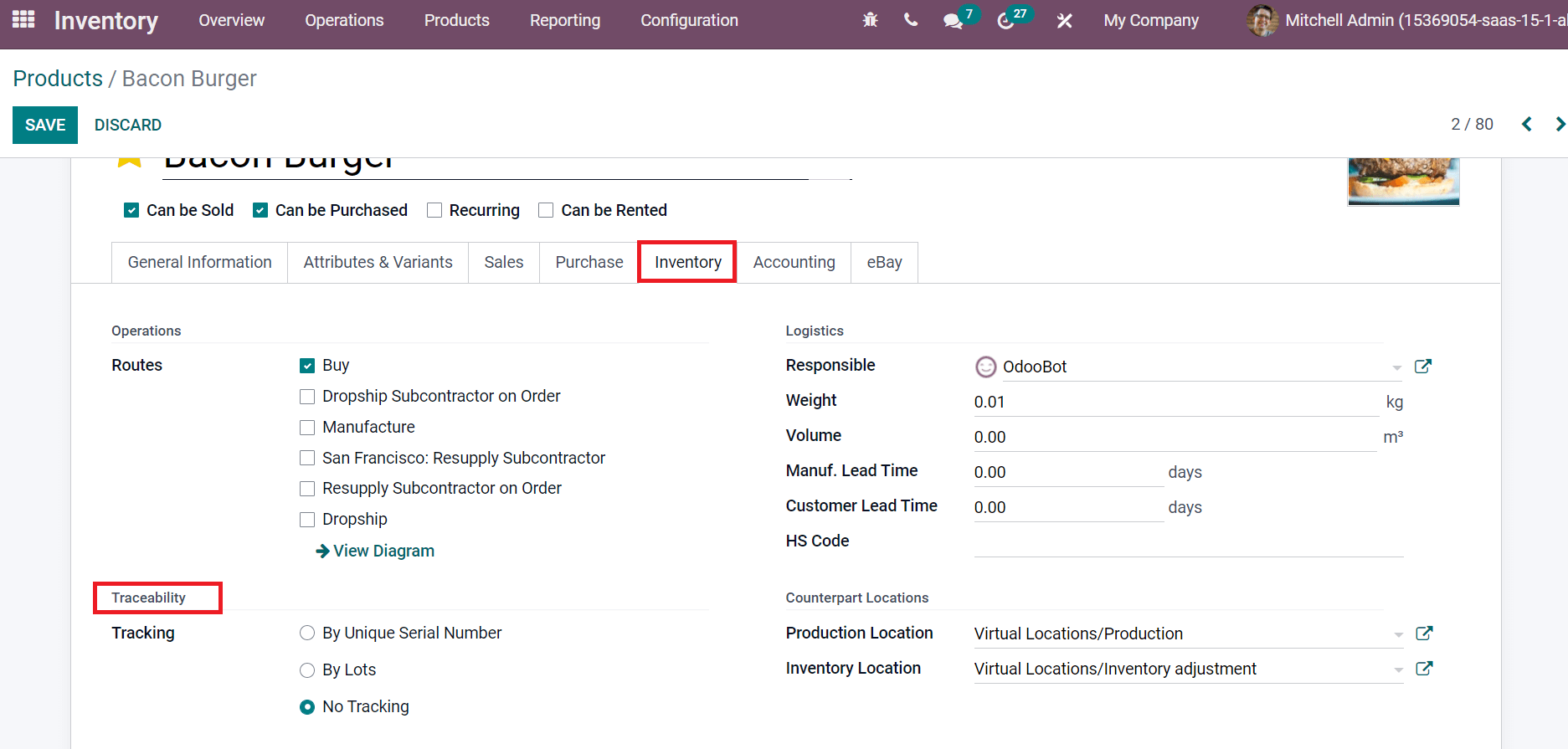The height and width of the screenshot is (749, 1568).
Task: Click Customer Lead Time input field
Action: pos(1069,507)
